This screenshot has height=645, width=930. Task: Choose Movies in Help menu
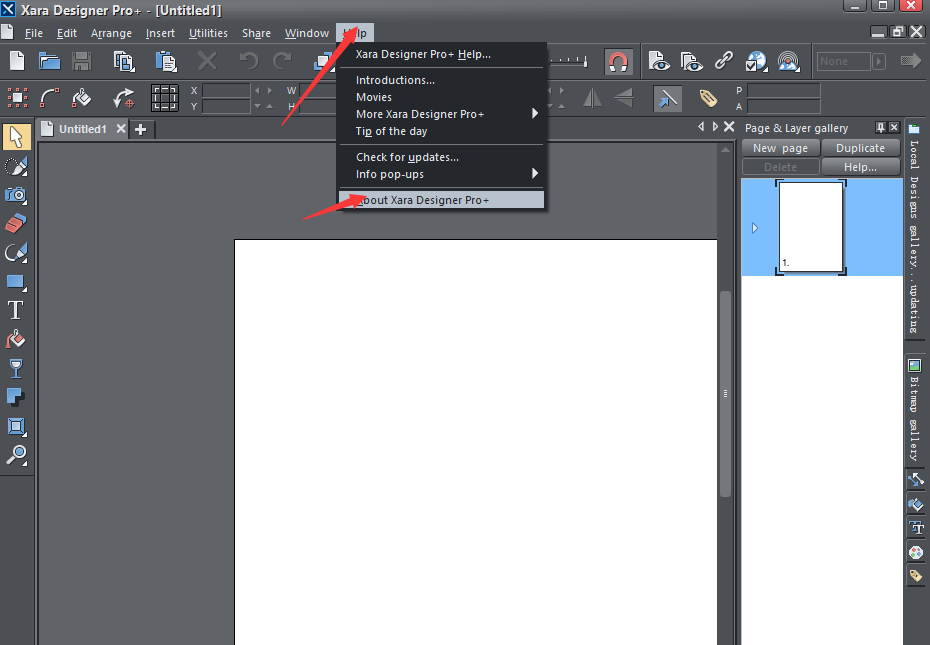click(441, 97)
